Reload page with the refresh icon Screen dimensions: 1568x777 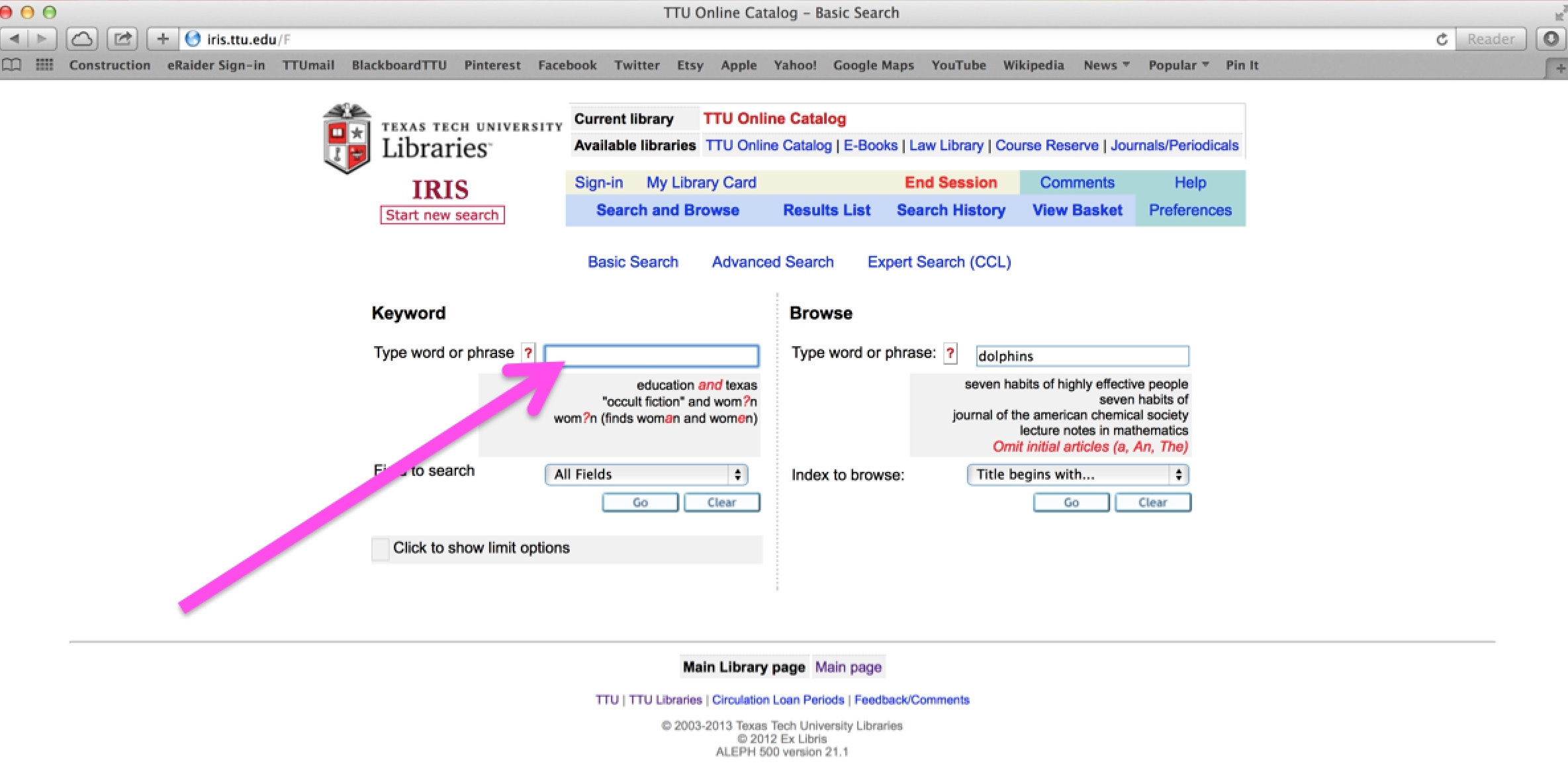pyautogui.click(x=1442, y=40)
